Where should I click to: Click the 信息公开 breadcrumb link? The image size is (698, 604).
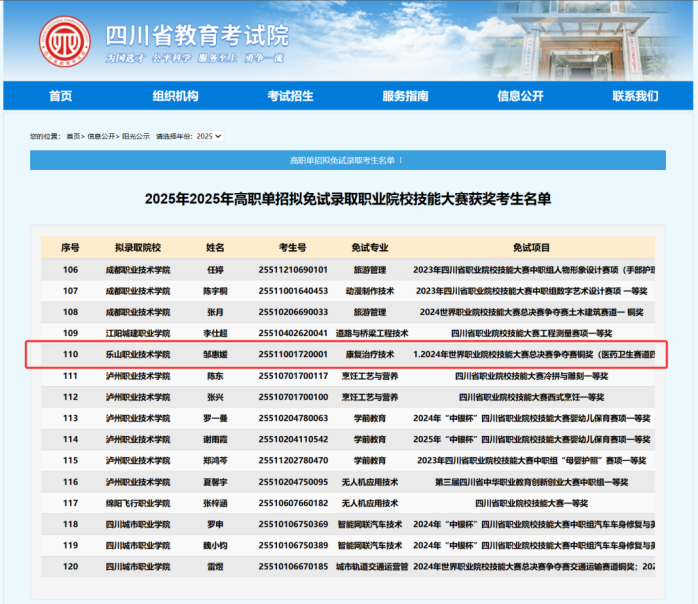tap(101, 136)
